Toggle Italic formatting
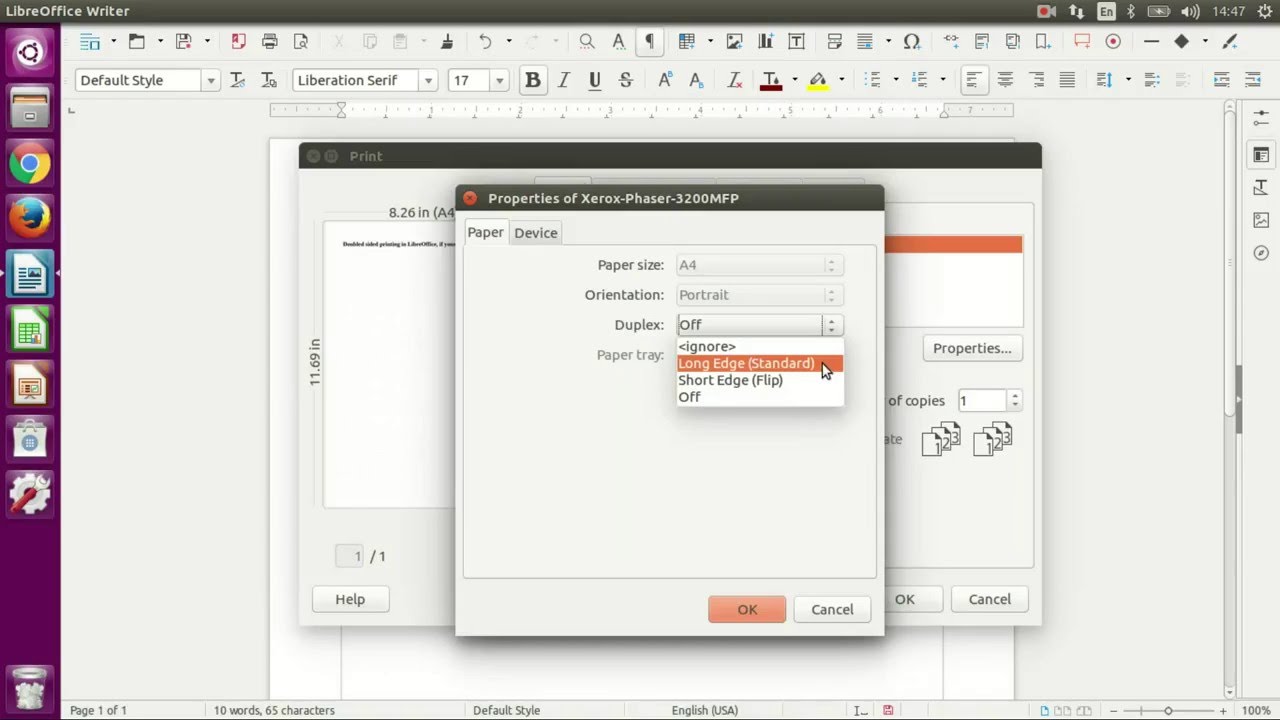This screenshot has height=720, width=1280. click(563, 80)
